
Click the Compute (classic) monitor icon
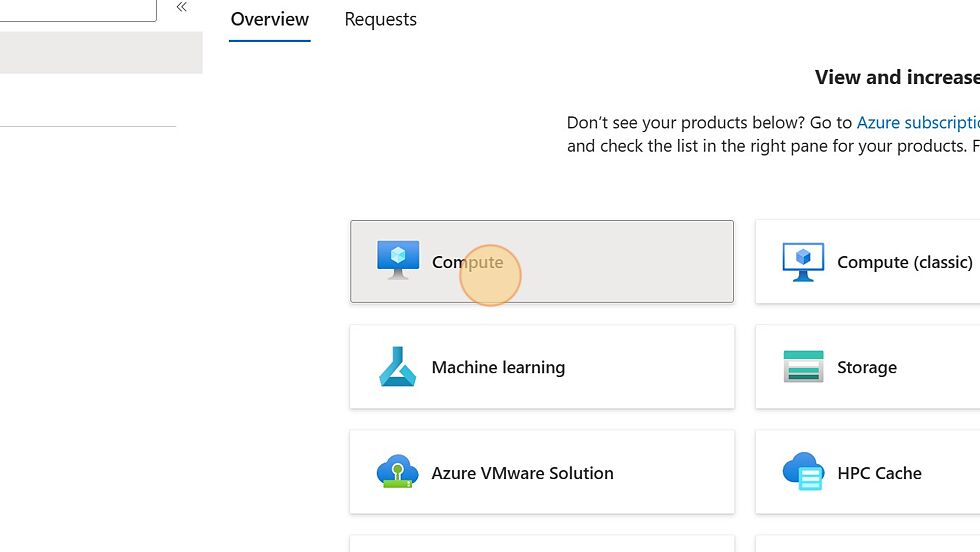[x=803, y=262]
